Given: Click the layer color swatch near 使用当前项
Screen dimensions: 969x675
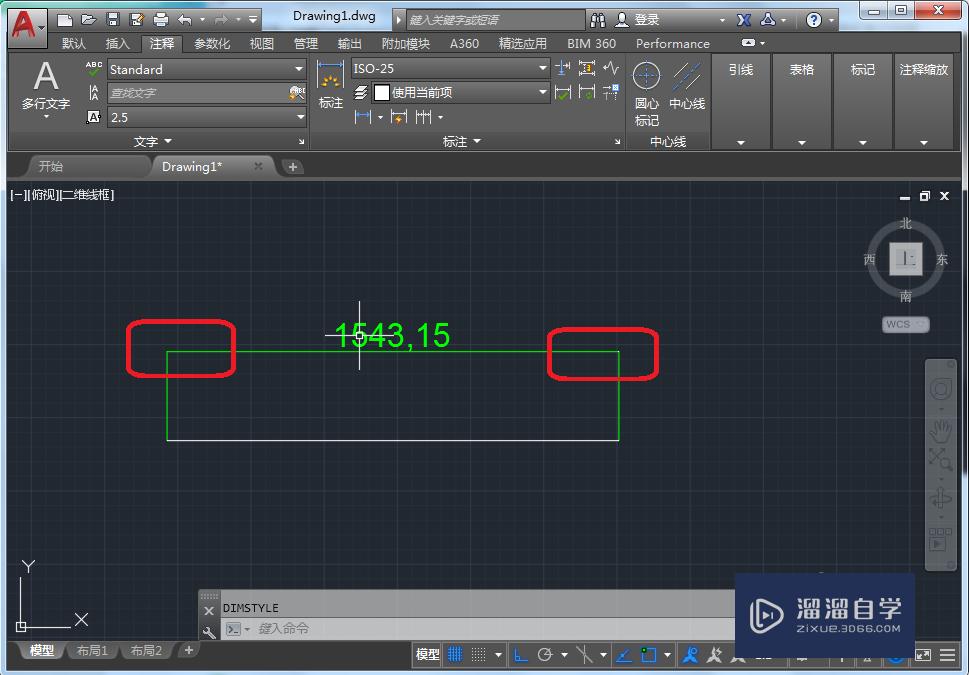Looking at the screenshot, I should coord(381,91).
